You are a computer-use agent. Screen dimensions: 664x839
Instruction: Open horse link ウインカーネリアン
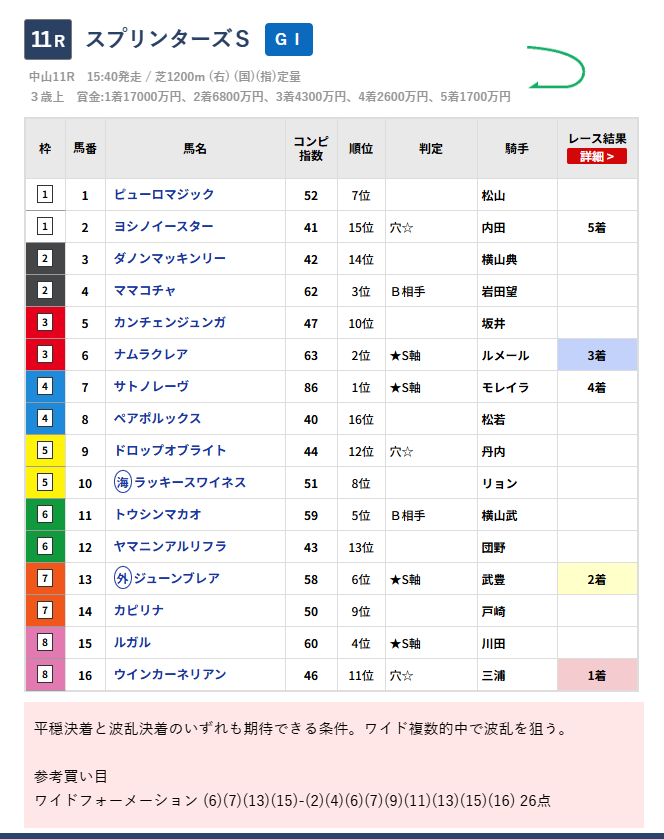pos(170,675)
